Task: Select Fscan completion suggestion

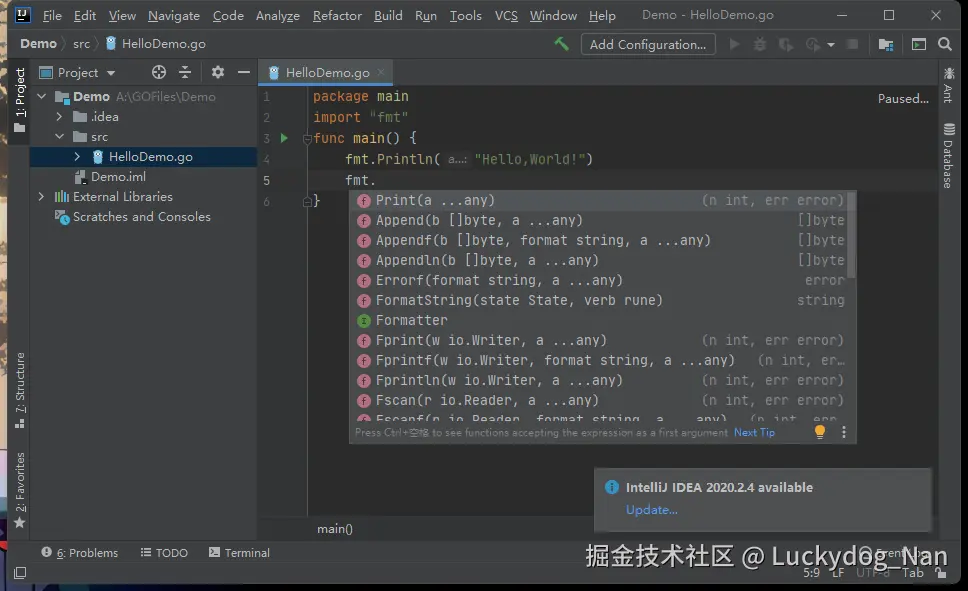Action: tap(600, 400)
